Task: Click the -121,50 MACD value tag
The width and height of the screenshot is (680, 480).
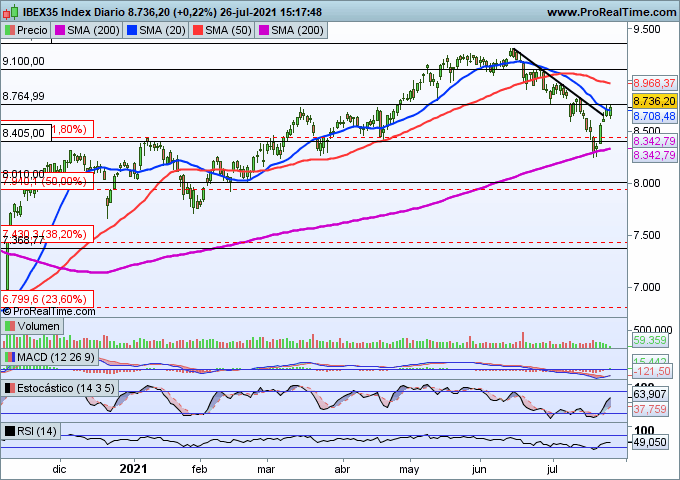Action: 652,372
